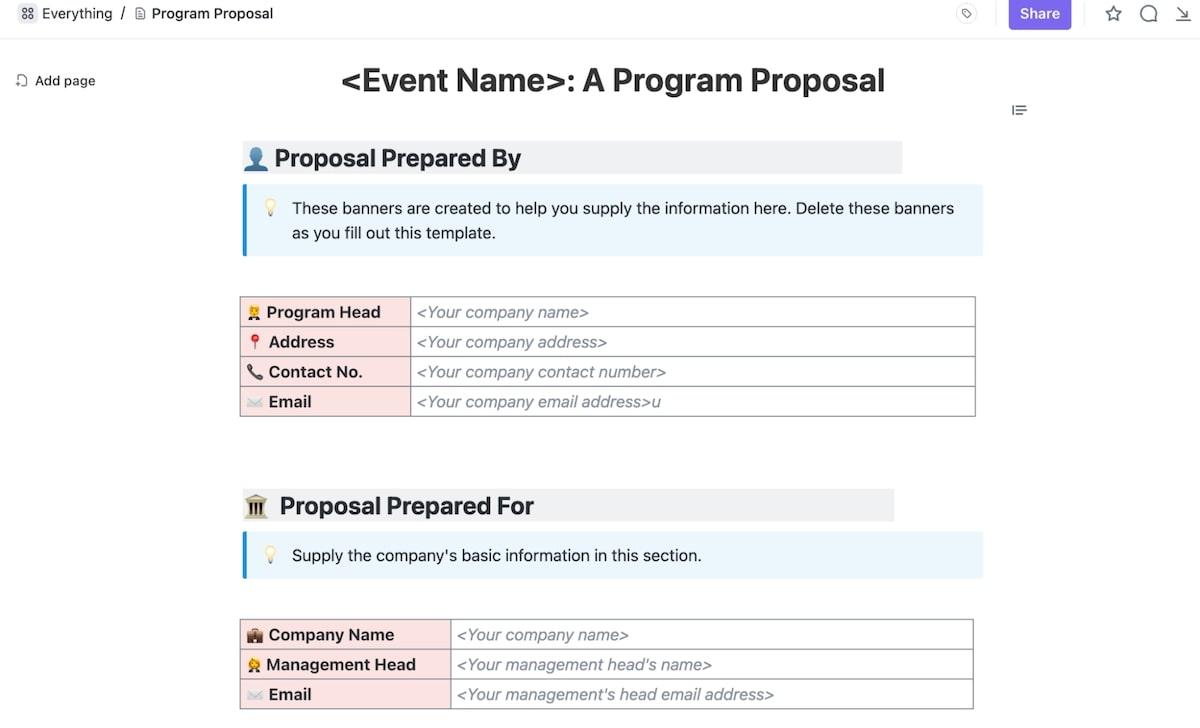
Task: Go to Everything breadcrumb
Action: point(76,14)
